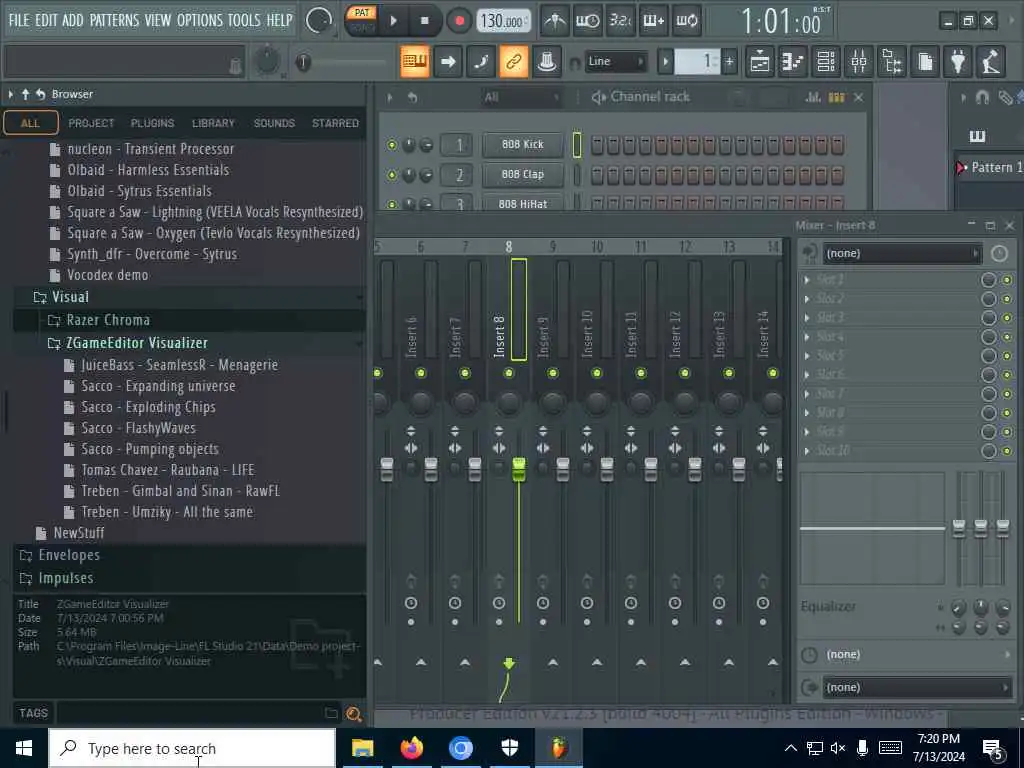Open the Line snap dropdown
The width and height of the screenshot is (1024, 768).
[616, 61]
